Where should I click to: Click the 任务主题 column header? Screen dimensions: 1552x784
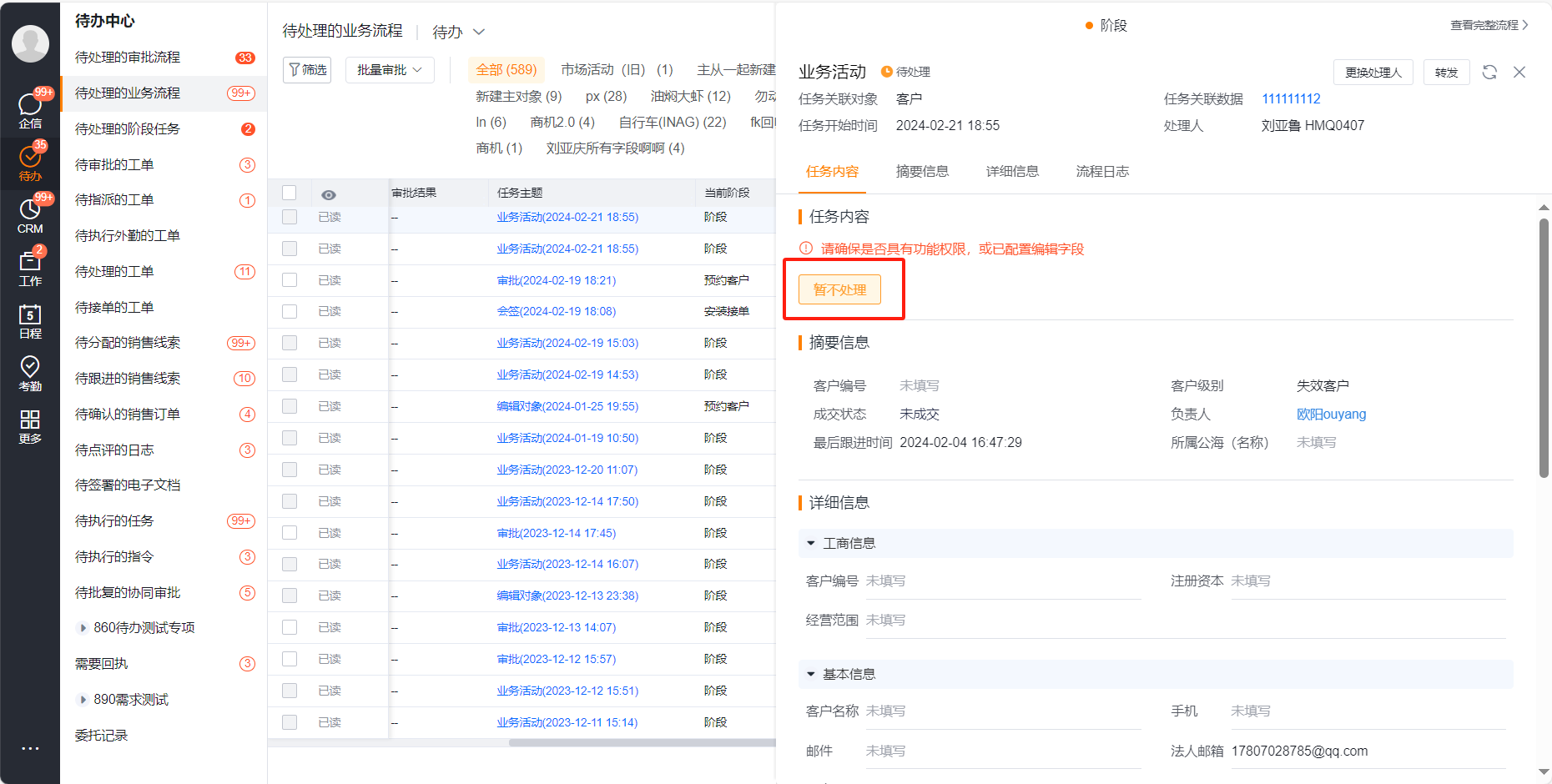pyautogui.click(x=520, y=193)
